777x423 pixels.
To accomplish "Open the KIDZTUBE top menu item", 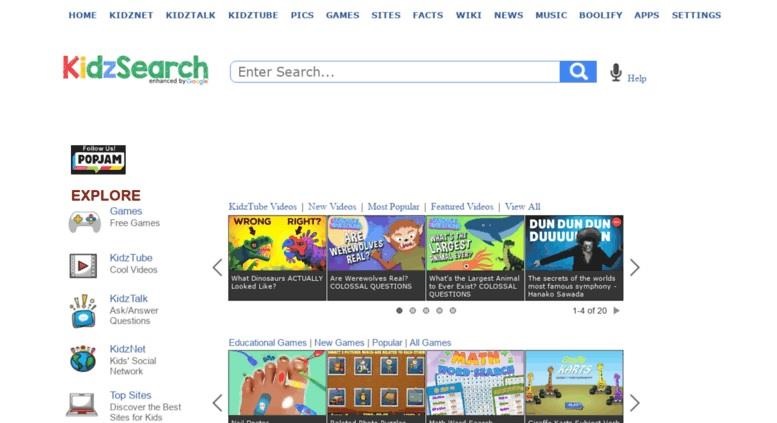I will click(x=253, y=15).
